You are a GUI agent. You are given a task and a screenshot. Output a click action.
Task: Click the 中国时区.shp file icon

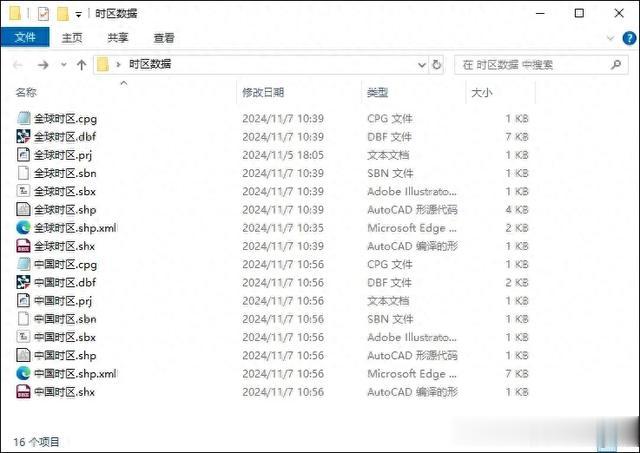[x=23, y=355]
